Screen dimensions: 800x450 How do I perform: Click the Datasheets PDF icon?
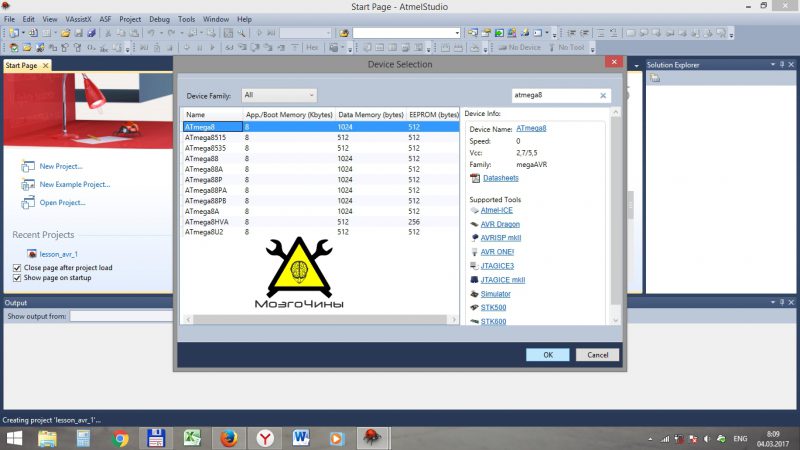click(475, 178)
